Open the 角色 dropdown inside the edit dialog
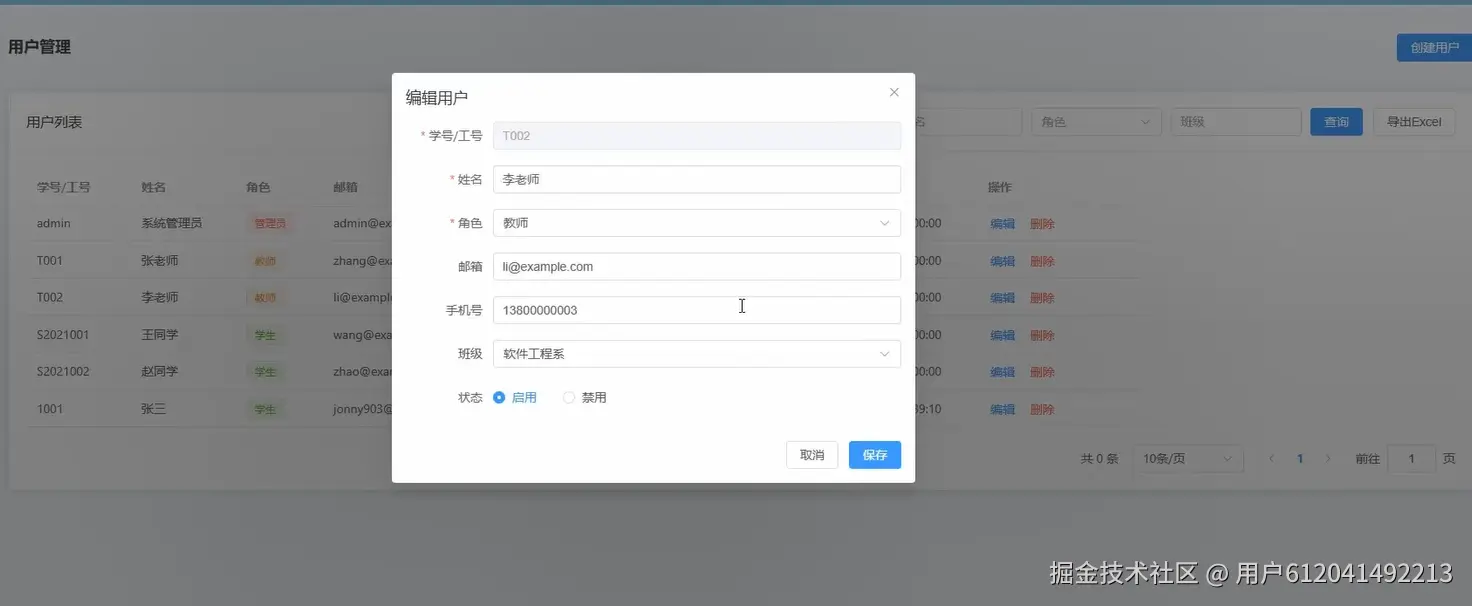1472x606 pixels. point(696,222)
